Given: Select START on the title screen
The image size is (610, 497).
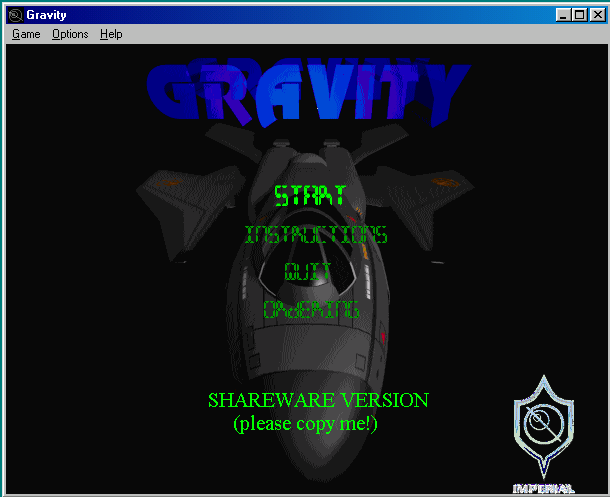Looking at the screenshot, I should point(310,195).
